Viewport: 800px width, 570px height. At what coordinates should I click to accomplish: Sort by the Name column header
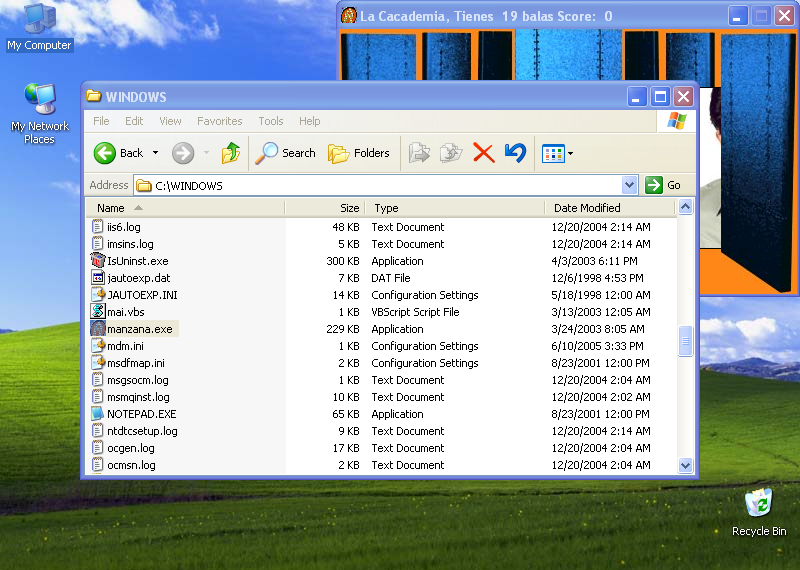185,208
